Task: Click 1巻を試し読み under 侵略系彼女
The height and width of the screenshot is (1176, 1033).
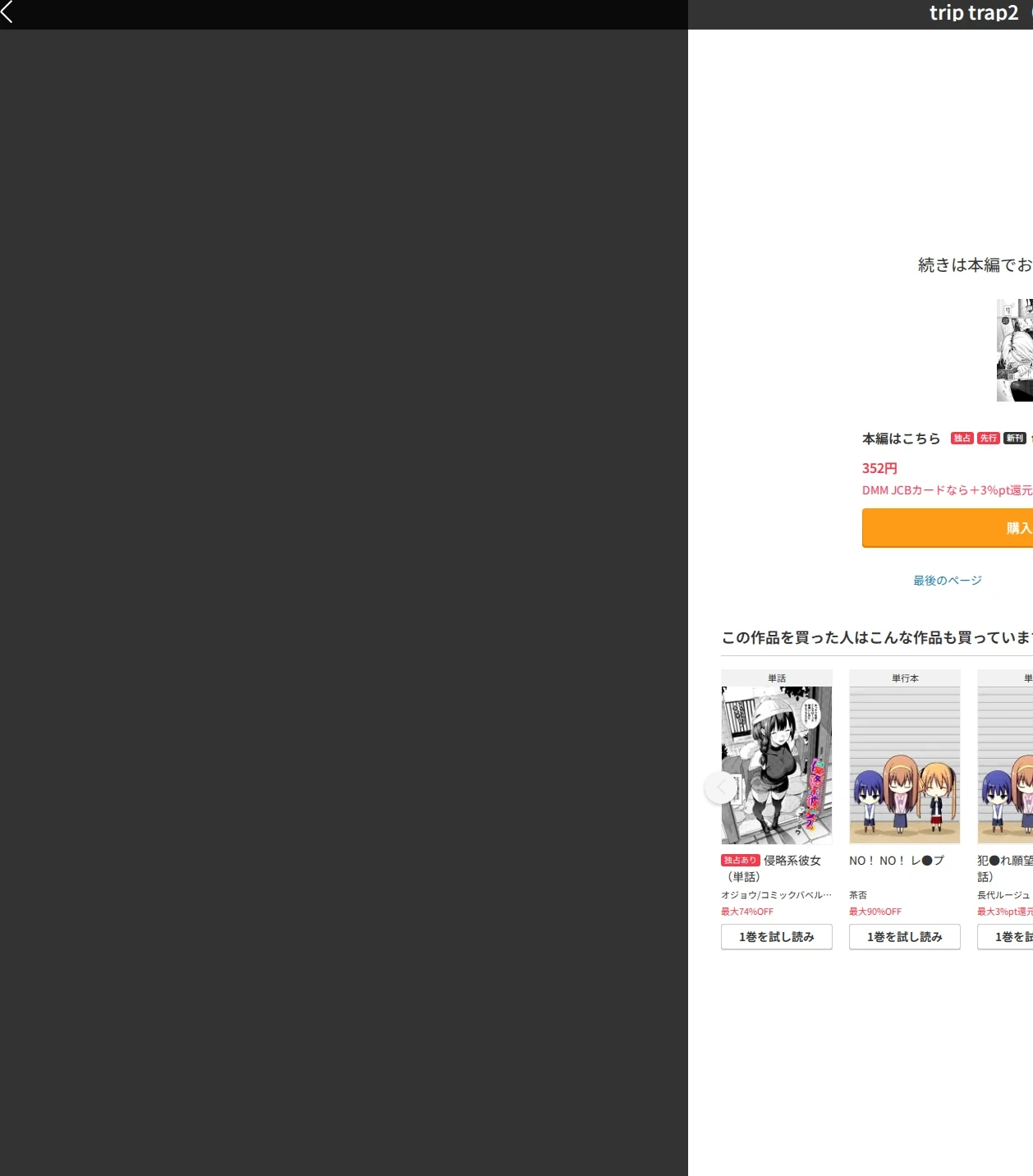Action: pyautogui.click(x=777, y=937)
